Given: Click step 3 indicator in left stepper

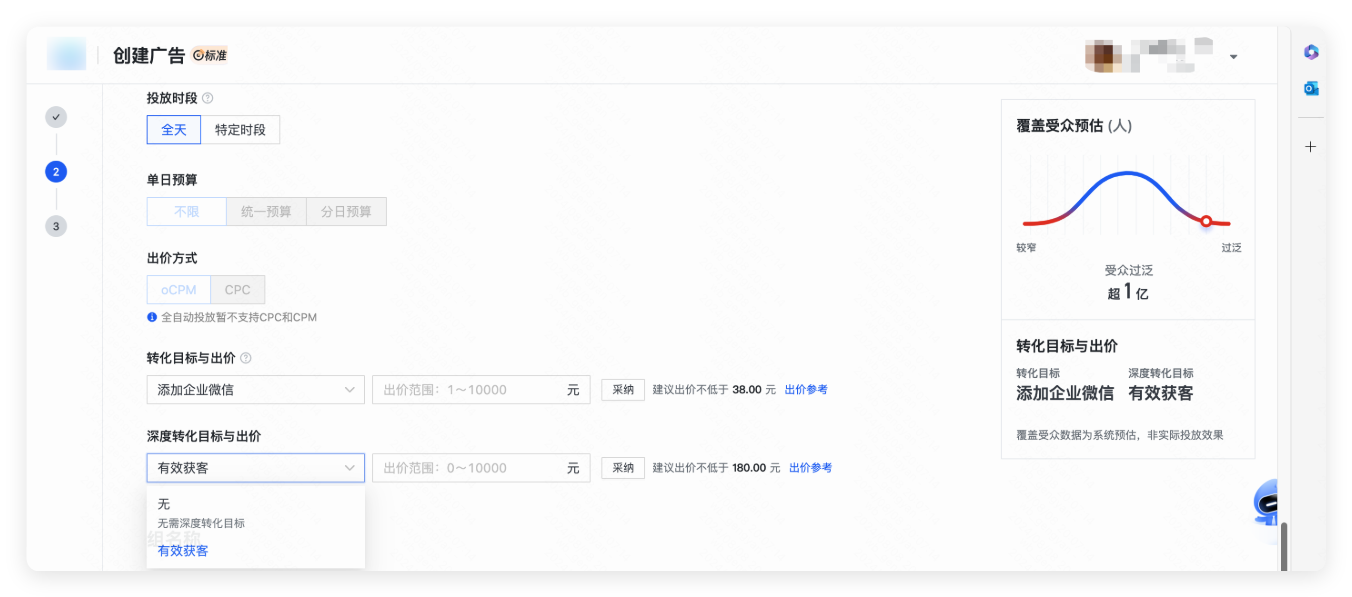Looking at the screenshot, I should click(x=56, y=226).
